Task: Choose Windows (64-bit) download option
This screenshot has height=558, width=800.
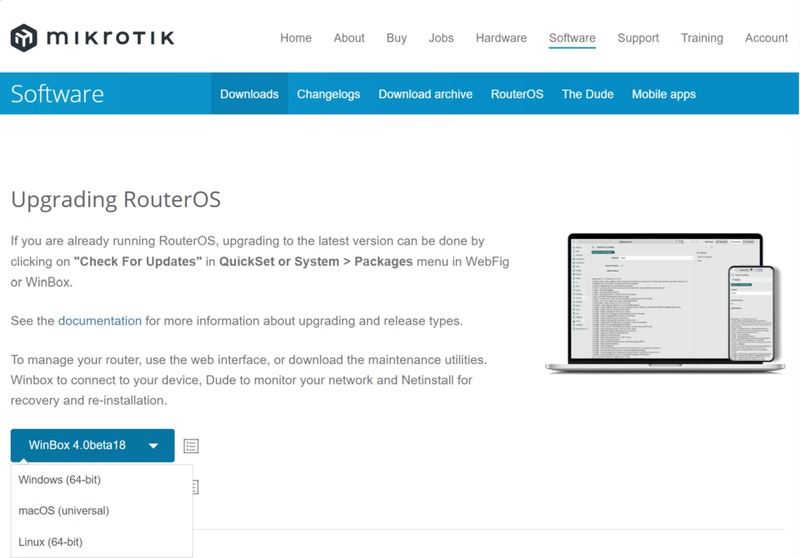Action: (x=102, y=480)
